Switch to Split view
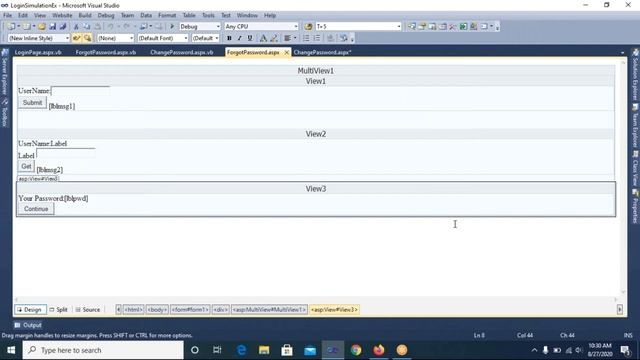640x360 pixels. (59, 310)
